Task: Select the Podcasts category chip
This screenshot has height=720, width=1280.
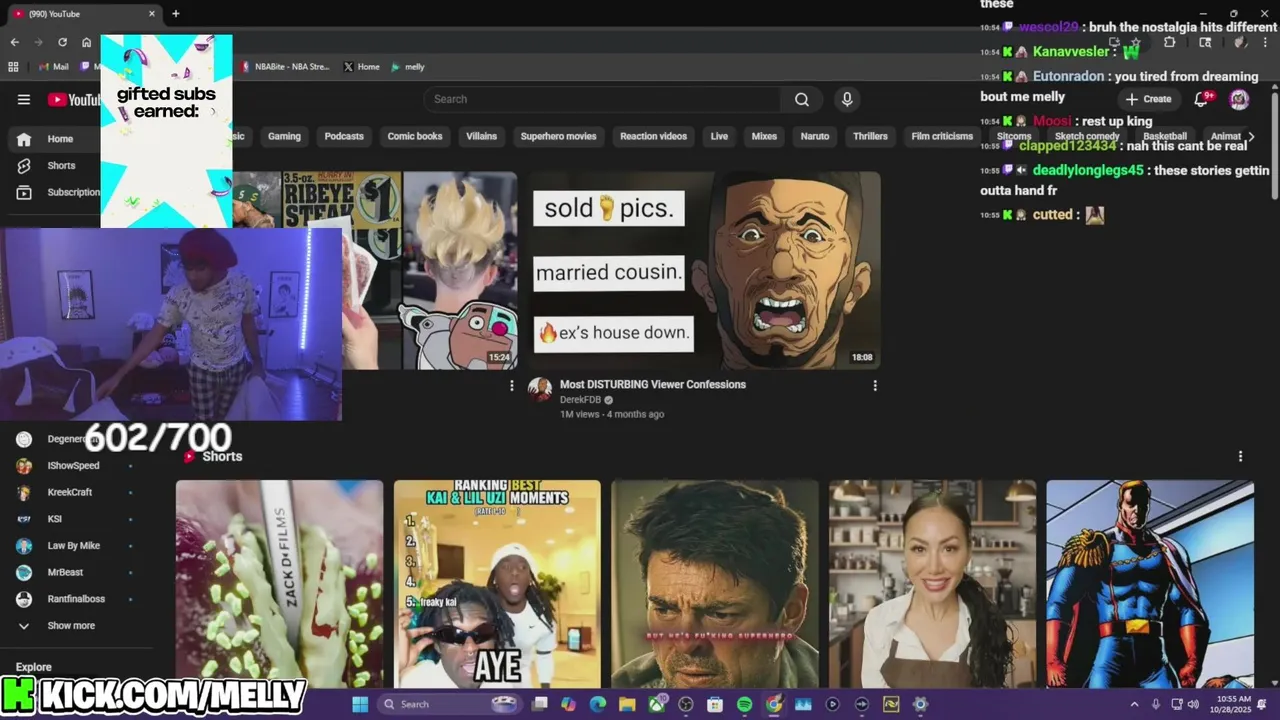Action: (344, 136)
